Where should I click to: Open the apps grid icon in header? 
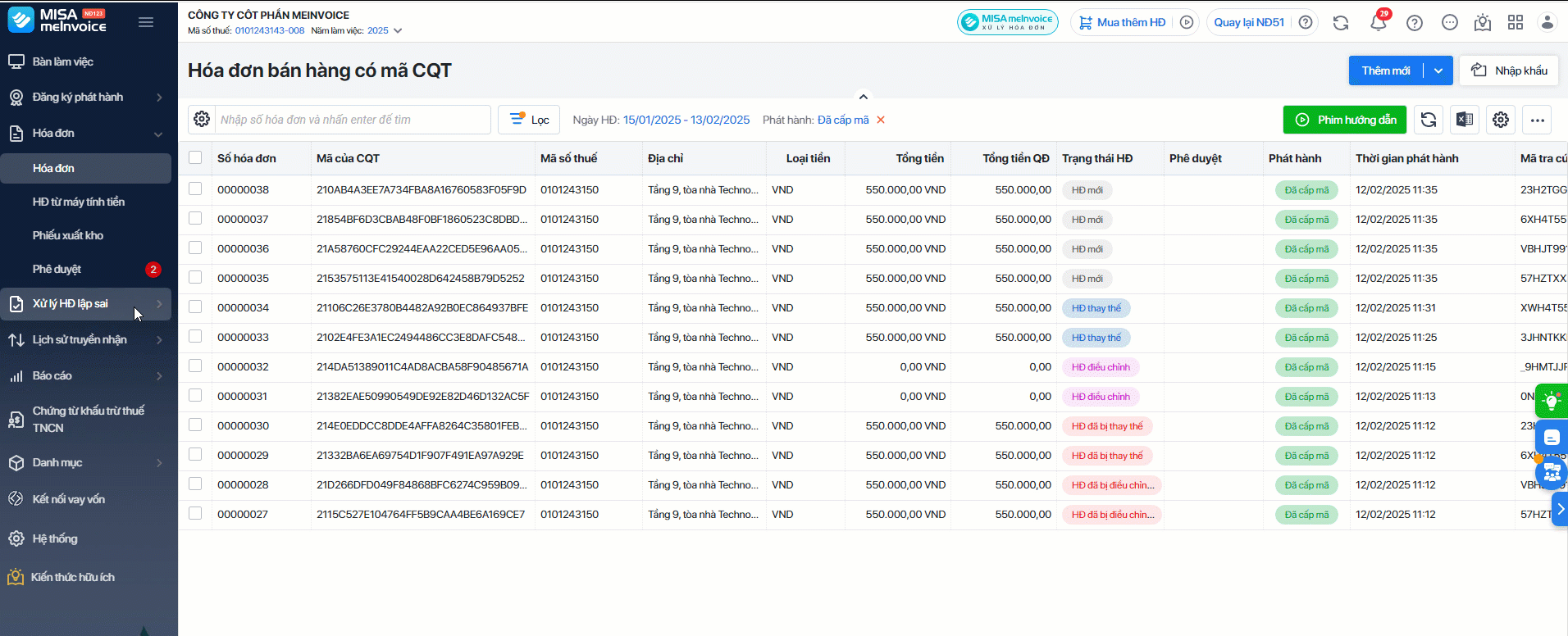(x=1516, y=23)
